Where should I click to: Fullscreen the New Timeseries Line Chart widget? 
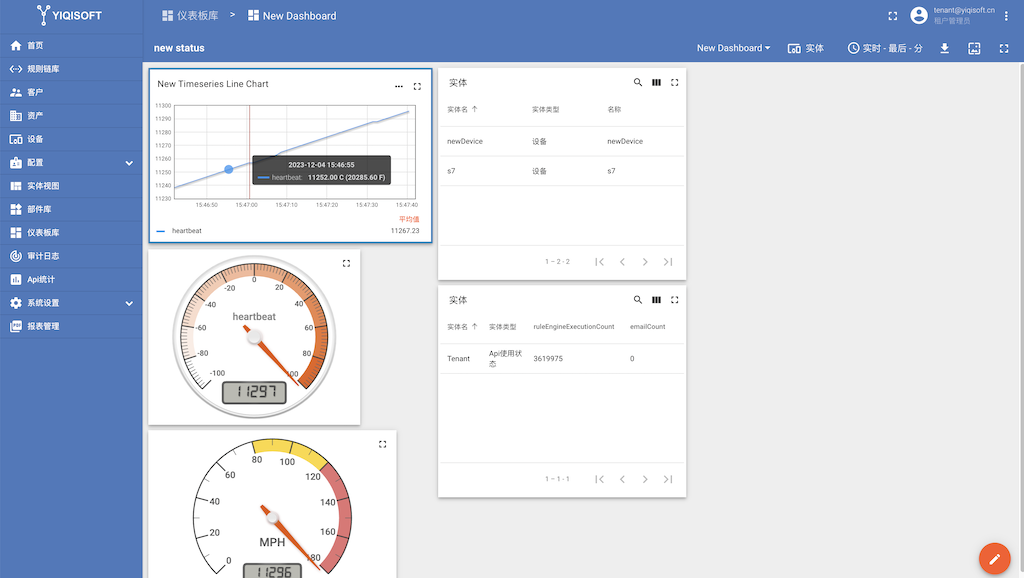pos(417,86)
